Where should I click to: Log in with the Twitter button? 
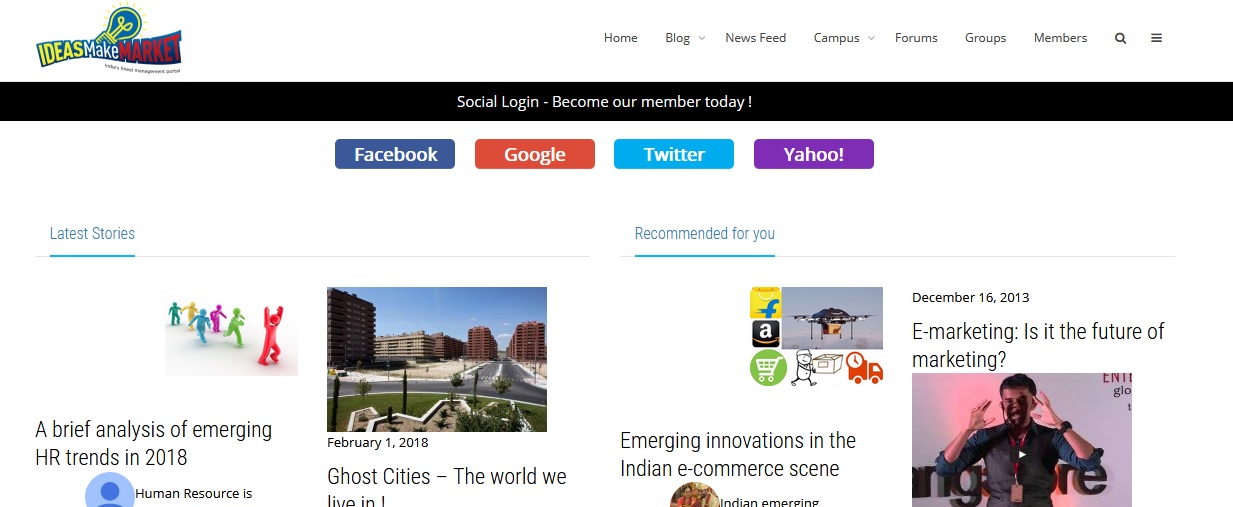tap(674, 154)
